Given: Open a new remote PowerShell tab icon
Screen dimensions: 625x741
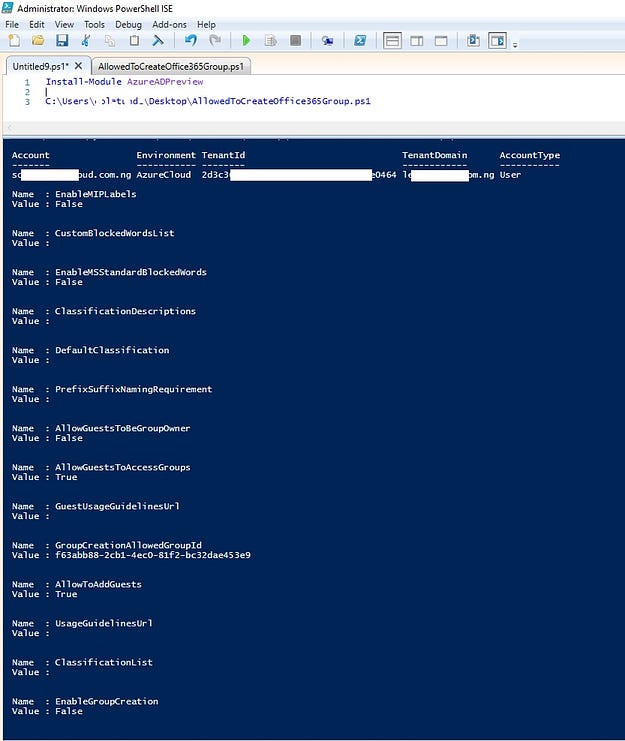Looking at the screenshot, I should [327, 41].
